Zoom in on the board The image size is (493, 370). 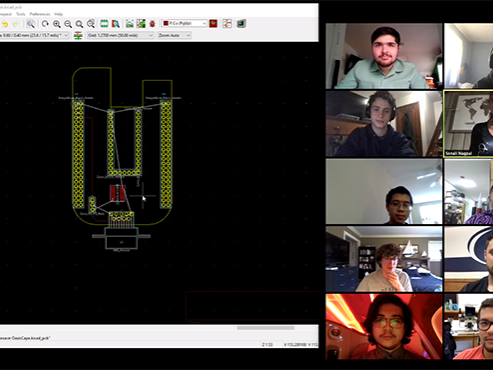57,24
